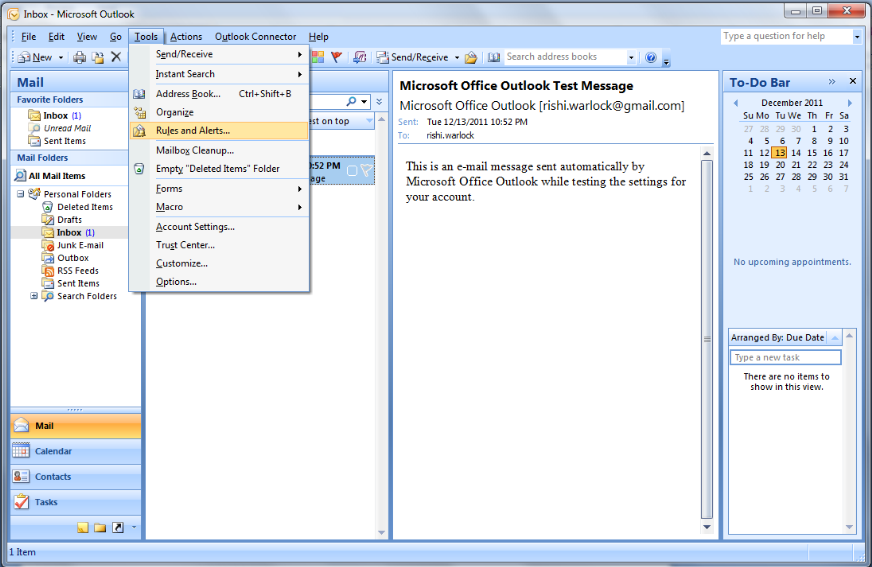Click the Type a new task field

(785, 357)
